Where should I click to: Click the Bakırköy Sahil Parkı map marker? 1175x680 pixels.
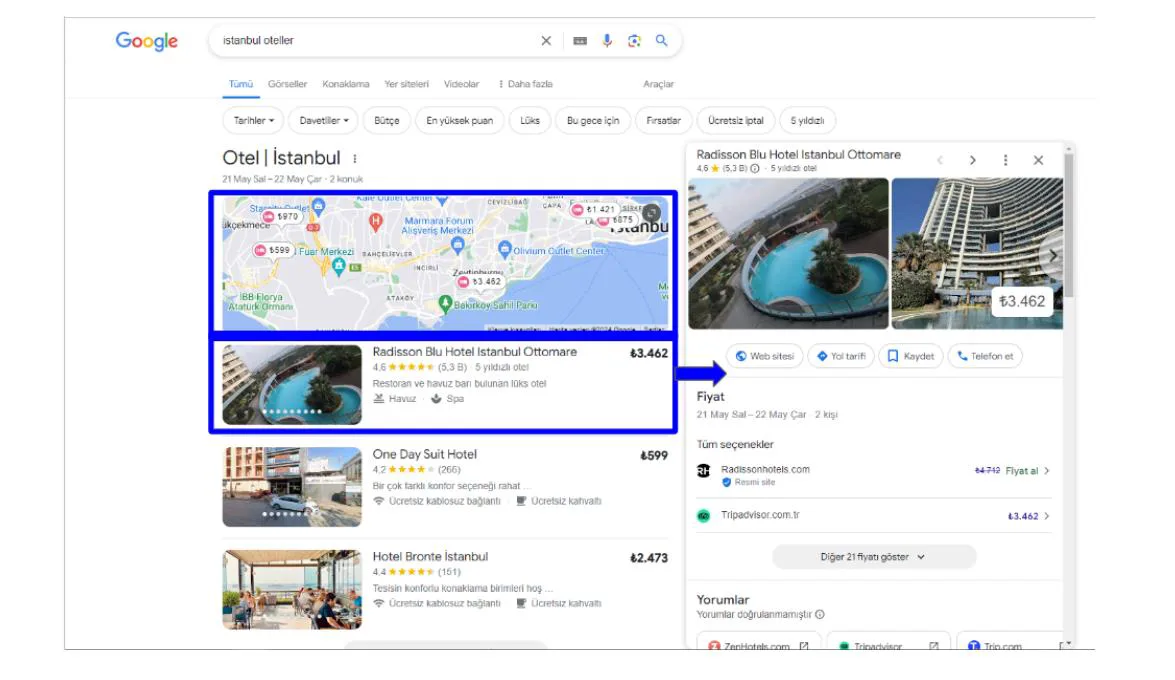(445, 304)
